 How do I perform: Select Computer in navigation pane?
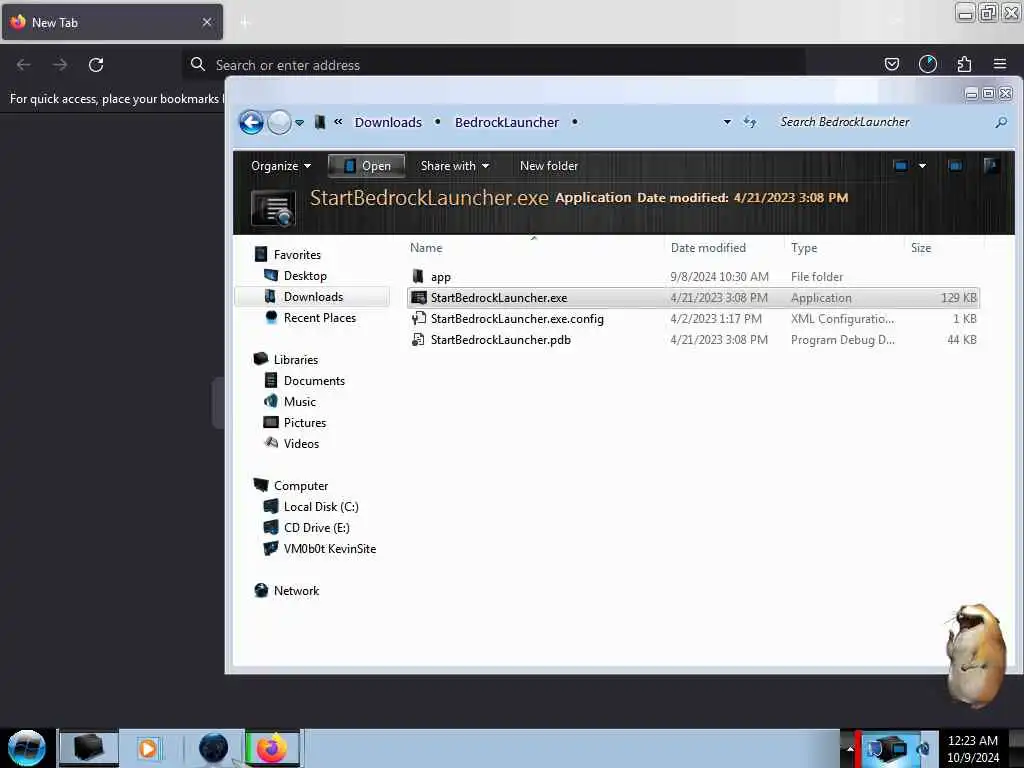(x=300, y=486)
